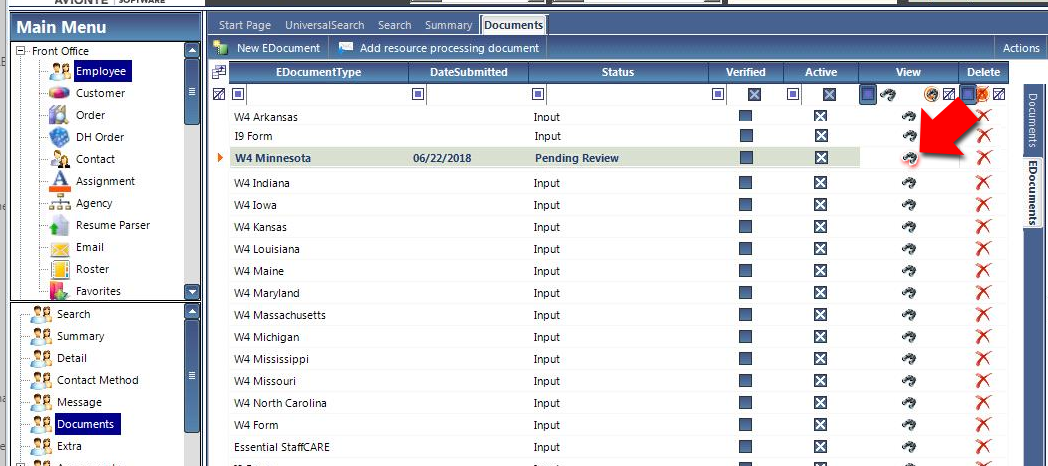The height and width of the screenshot is (466, 1048).
Task: Select the W4 North Carolina row text
Action: coord(280,403)
